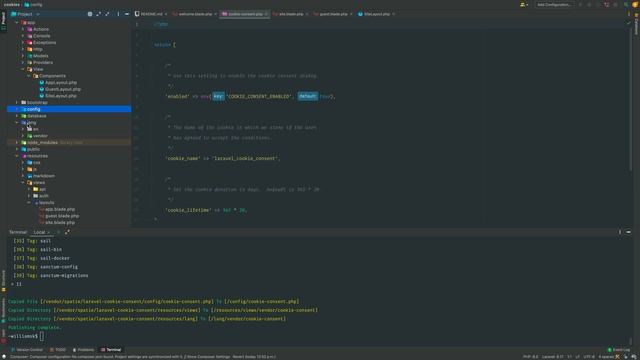The width and height of the screenshot is (640, 360).
Task: Hide the Project tool window
Action: [x=127, y=14]
